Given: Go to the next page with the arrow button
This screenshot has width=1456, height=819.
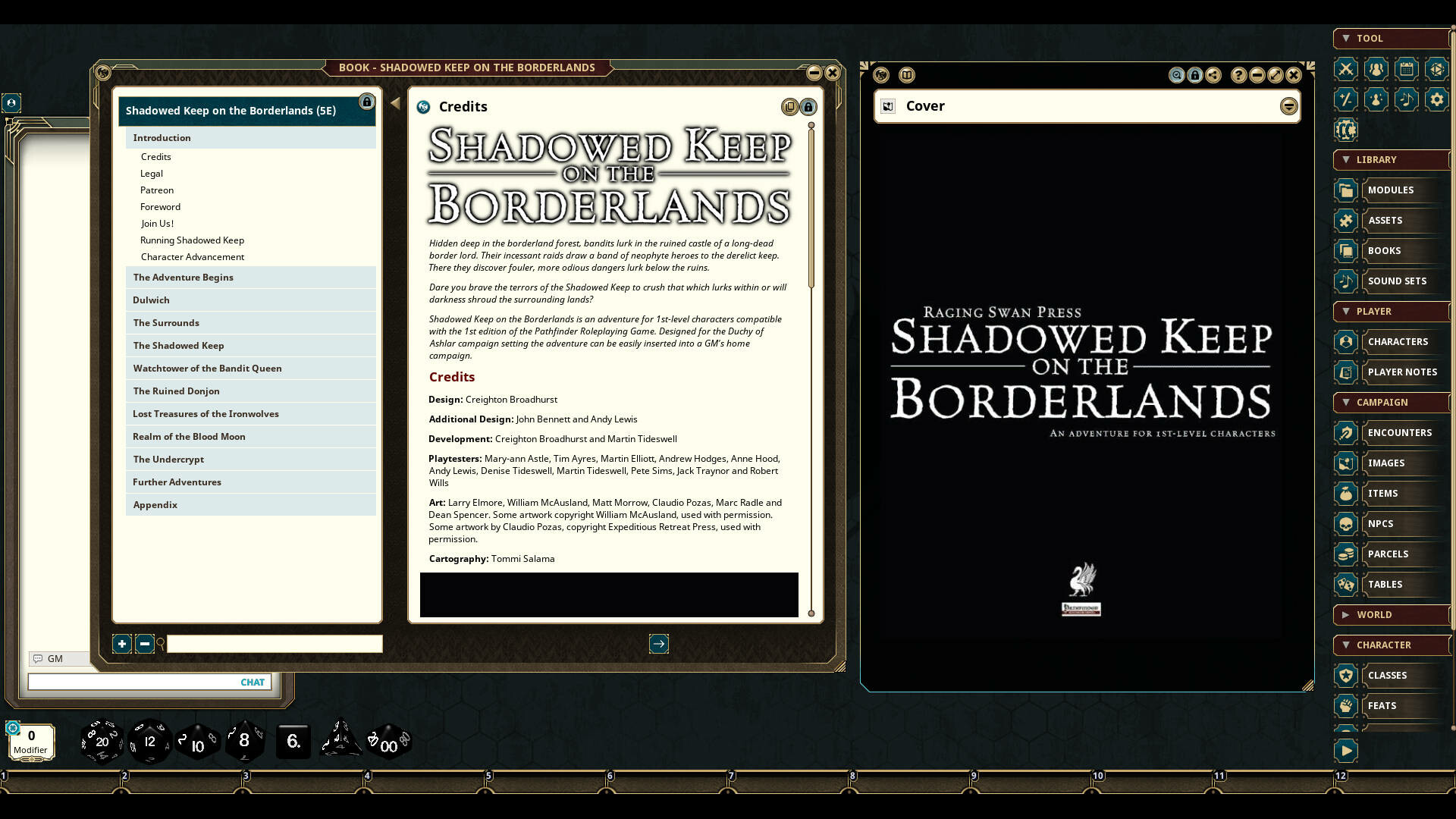Looking at the screenshot, I should [659, 644].
